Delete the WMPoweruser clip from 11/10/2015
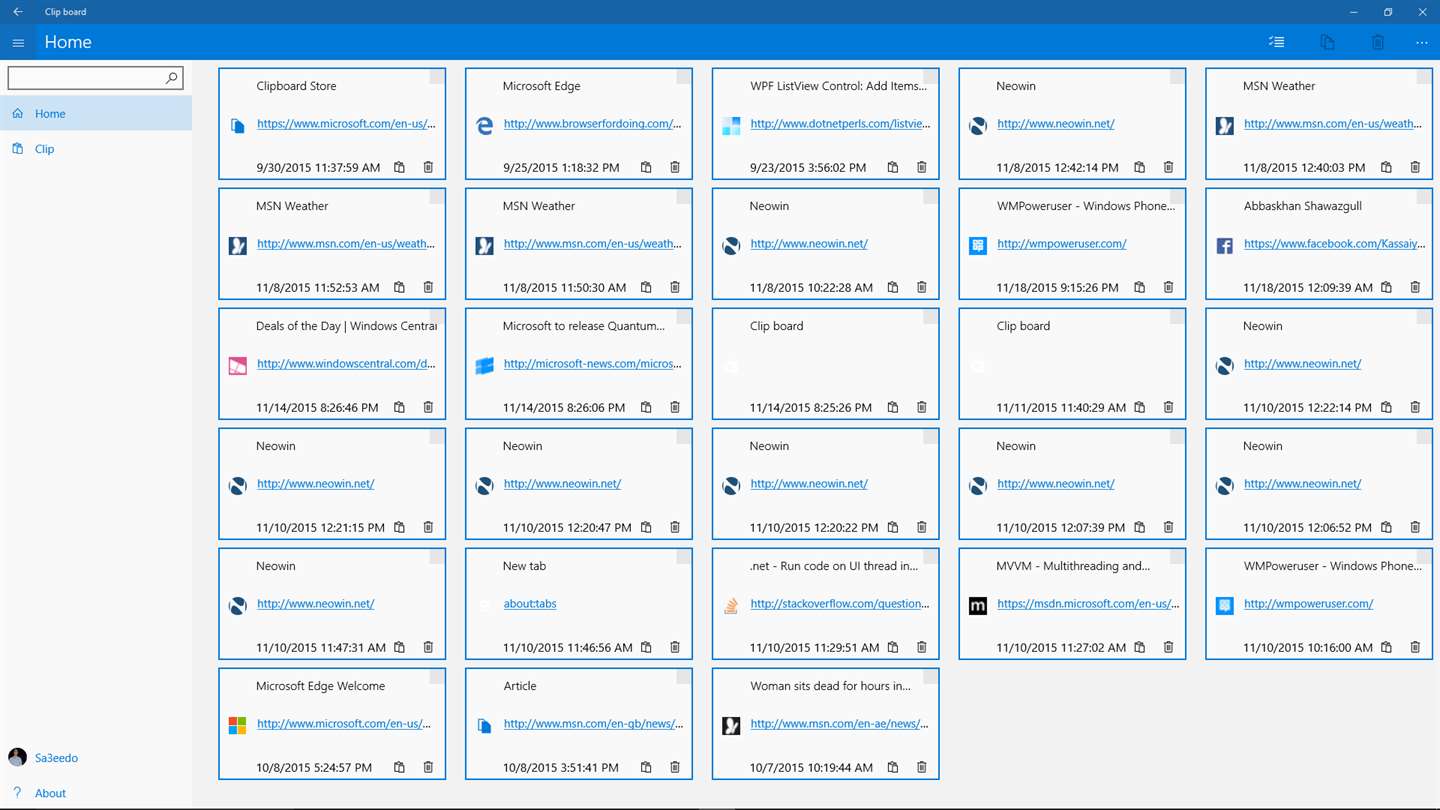Screen dimensions: 1440x810 coord(1415,647)
